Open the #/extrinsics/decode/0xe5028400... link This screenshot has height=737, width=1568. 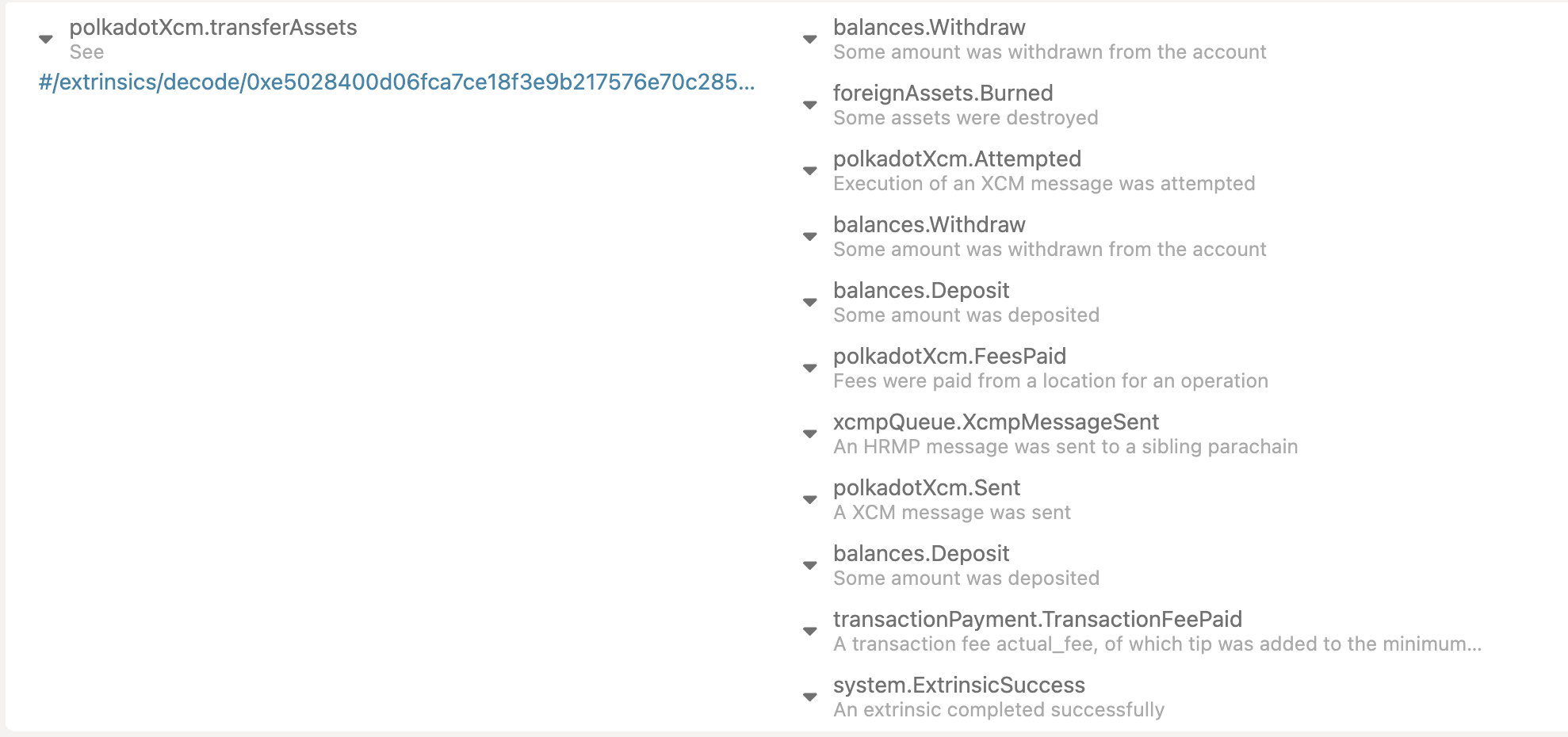[396, 82]
